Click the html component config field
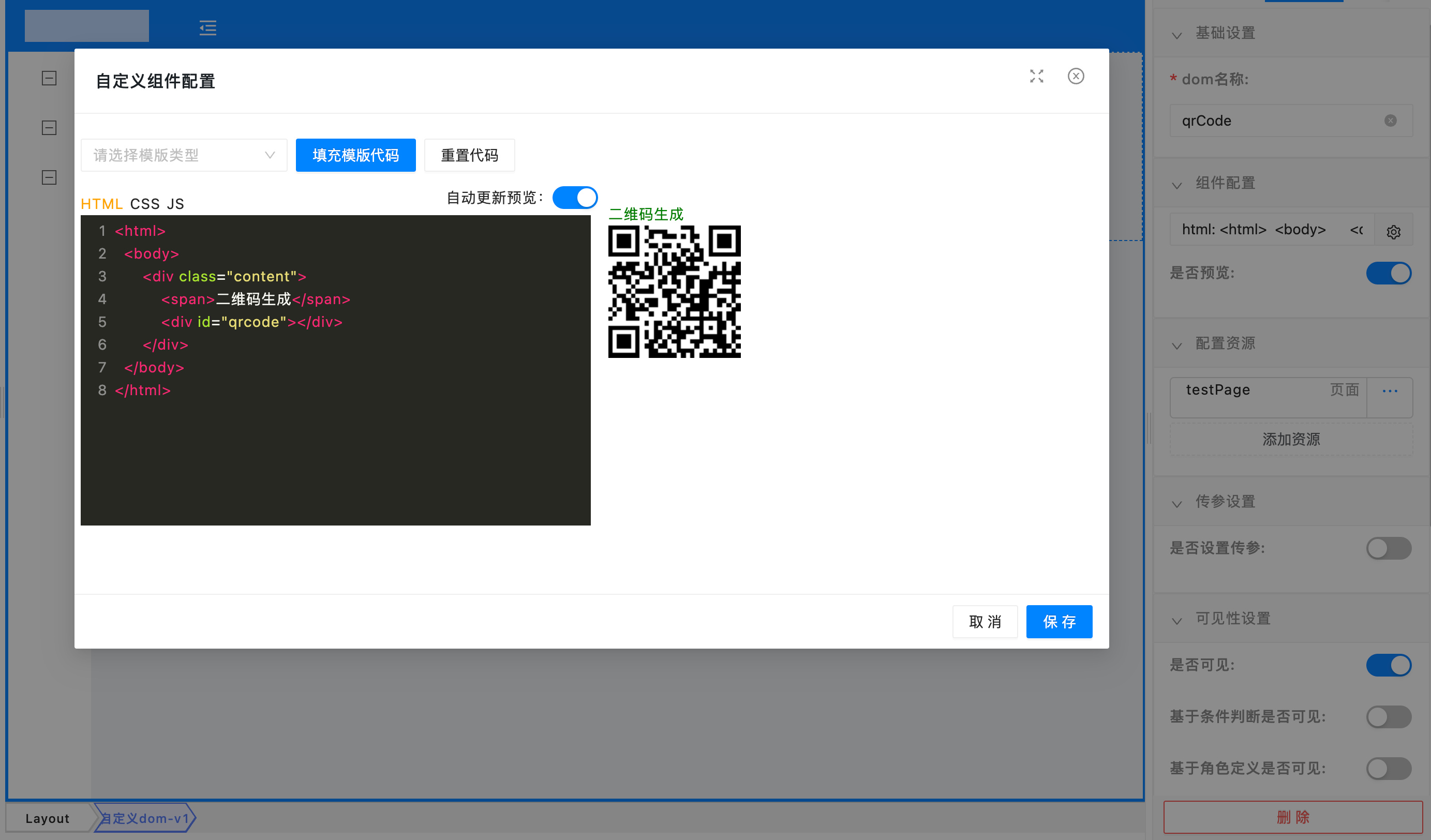This screenshot has height=840, width=1431. pyautogui.click(x=1272, y=229)
